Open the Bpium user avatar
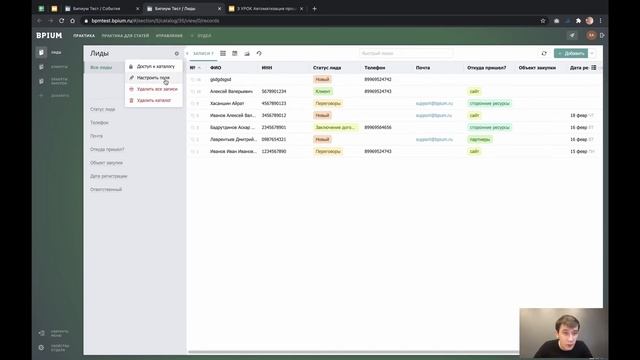Screen dimensions: 640x360 [591, 36]
